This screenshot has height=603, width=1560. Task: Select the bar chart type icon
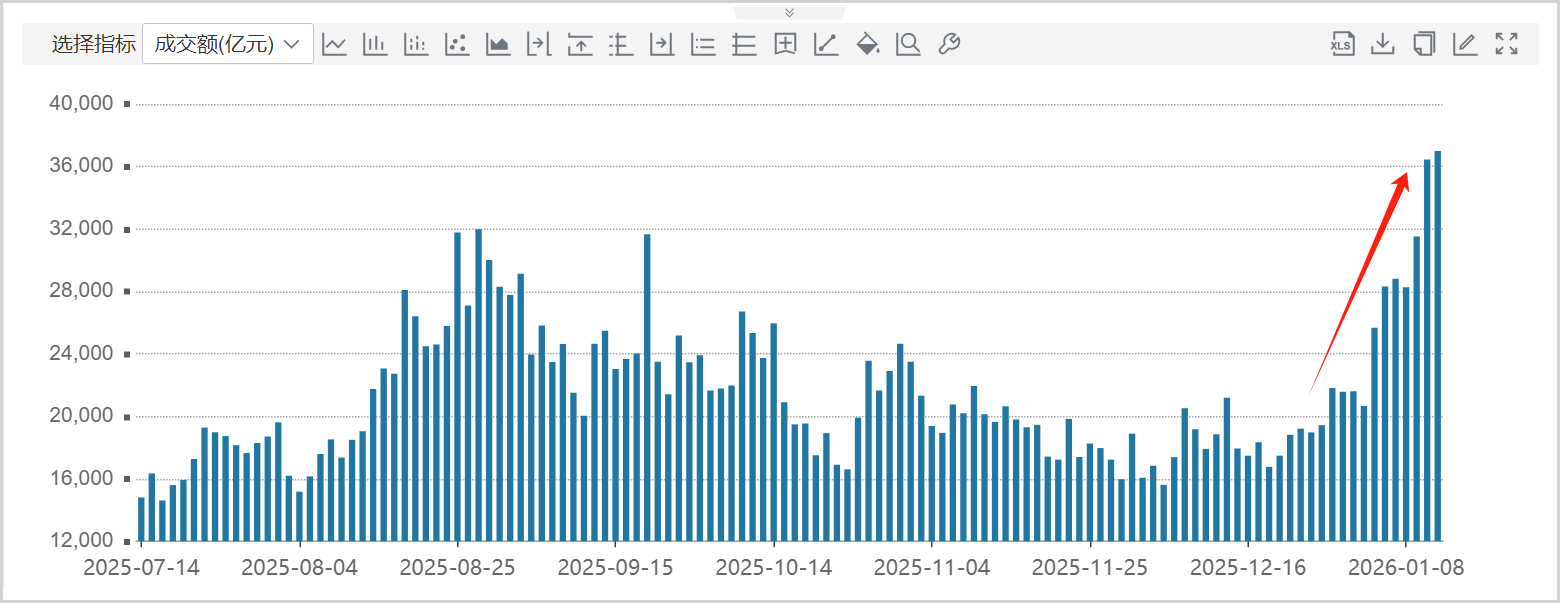(x=375, y=44)
